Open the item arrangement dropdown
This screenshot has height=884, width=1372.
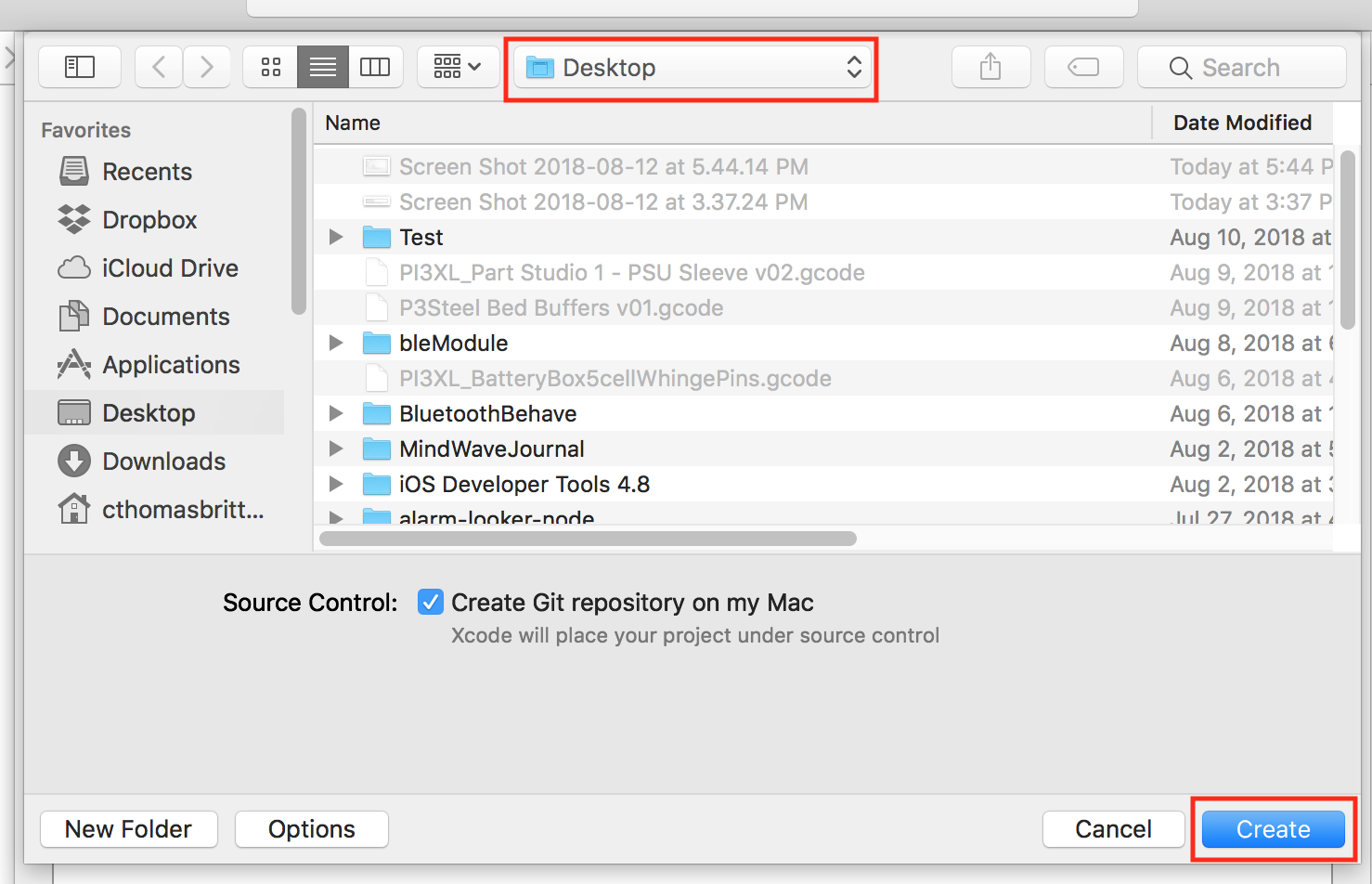coord(457,66)
